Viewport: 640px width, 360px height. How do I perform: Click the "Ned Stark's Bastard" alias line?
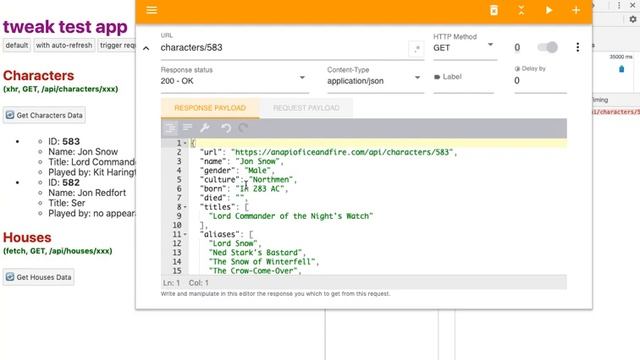tap(255, 253)
